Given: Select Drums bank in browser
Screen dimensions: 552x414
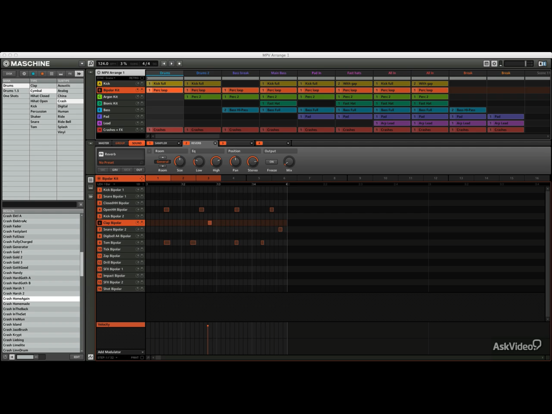Looking at the screenshot, I should 16,86.
